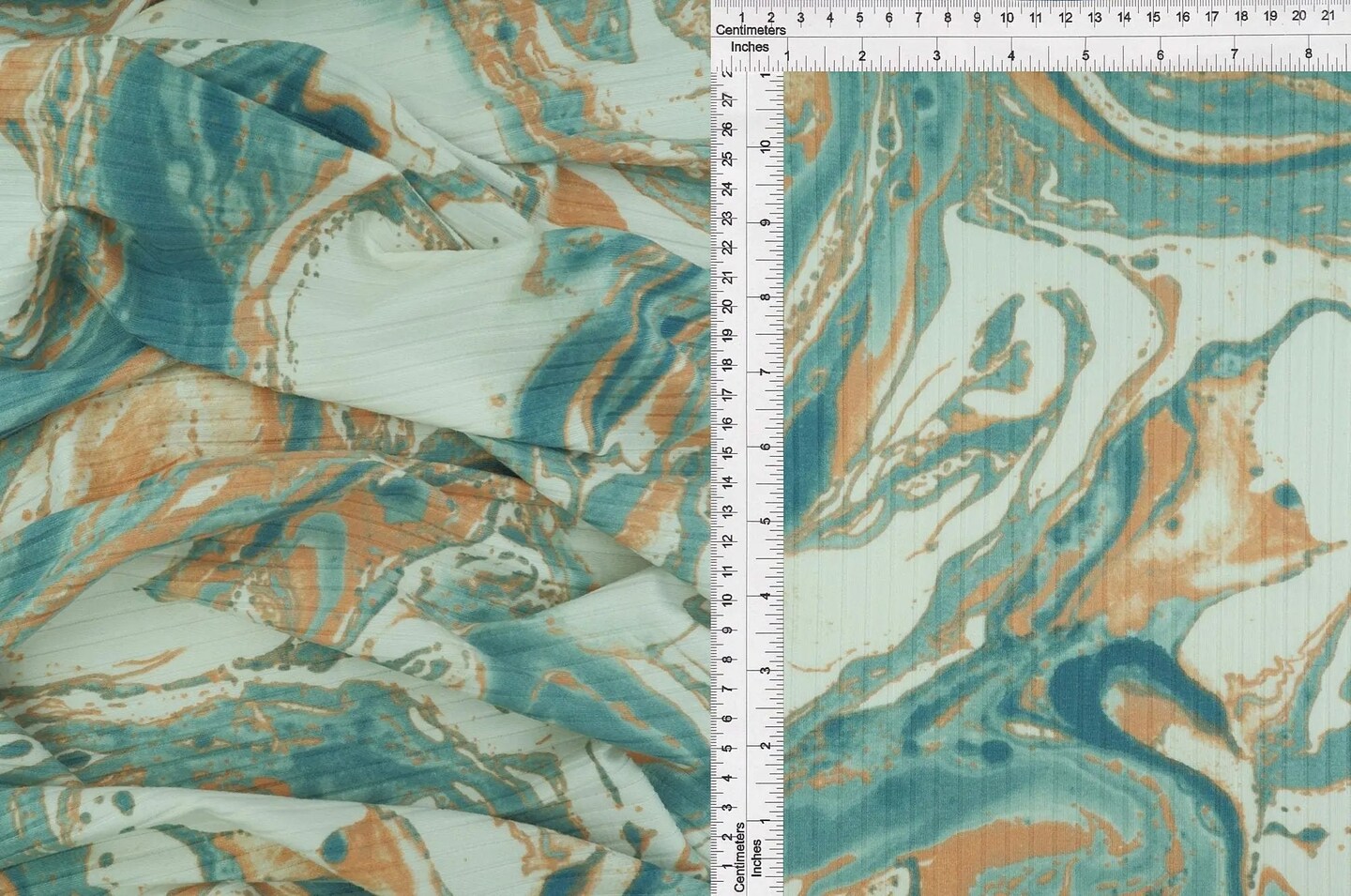Click the 8-inch mark on the top ruler
The image size is (1351, 896).
(x=1310, y=52)
